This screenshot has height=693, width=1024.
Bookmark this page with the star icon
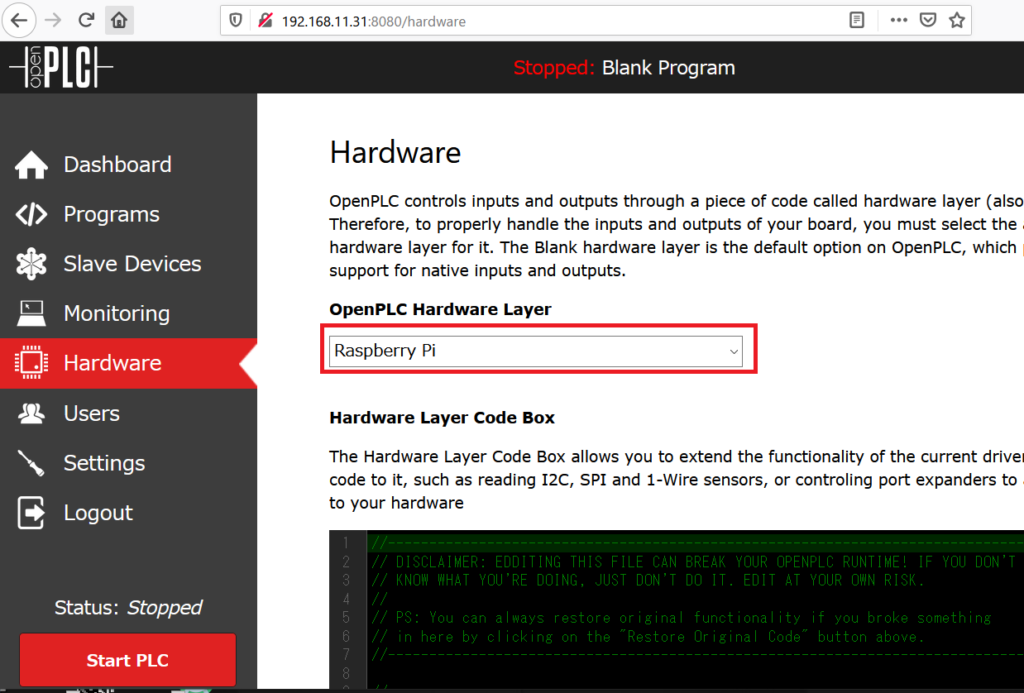tap(956, 20)
